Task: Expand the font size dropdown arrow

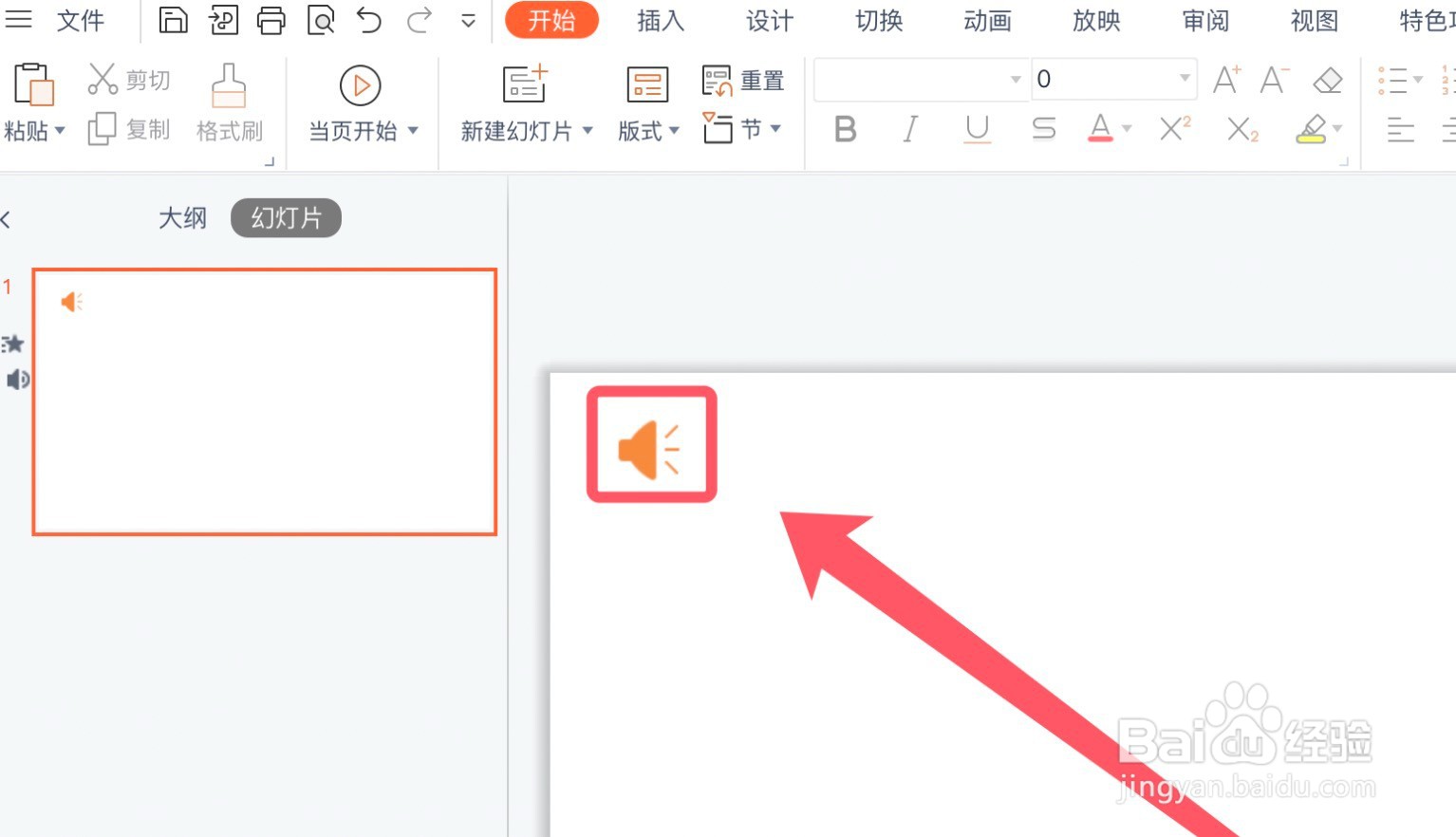Action: tap(1185, 79)
